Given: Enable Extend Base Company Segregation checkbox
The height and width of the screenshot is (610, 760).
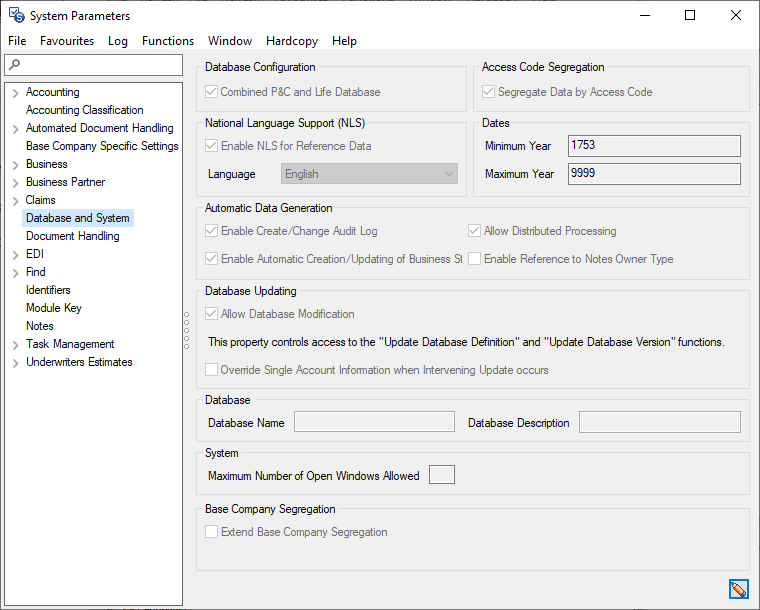Looking at the screenshot, I should (211, 532).
